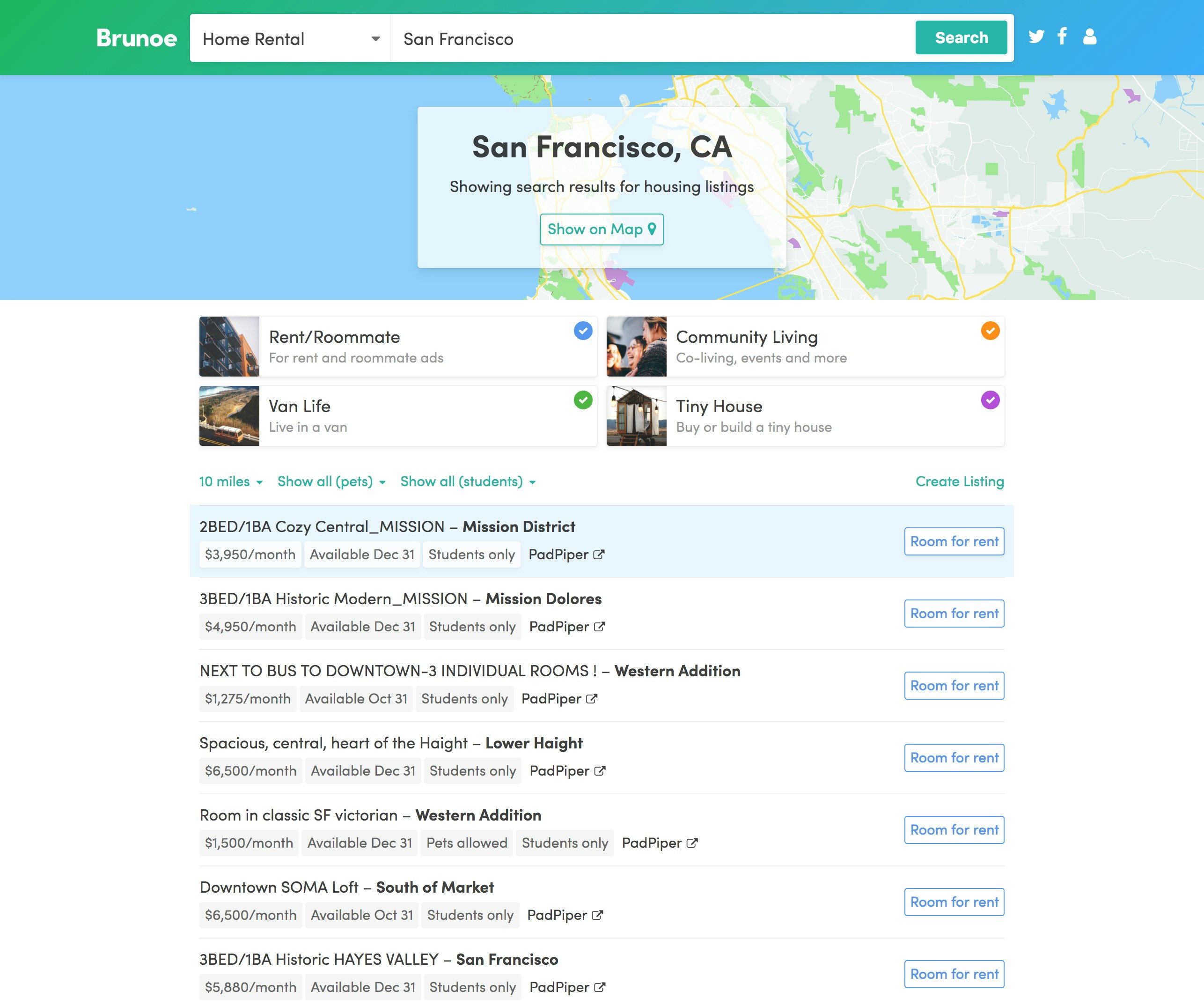Open Brunoe's Twitter page
Image resolution: width=1204 pixels, height=1006 pixels.
pos(1035,37)
